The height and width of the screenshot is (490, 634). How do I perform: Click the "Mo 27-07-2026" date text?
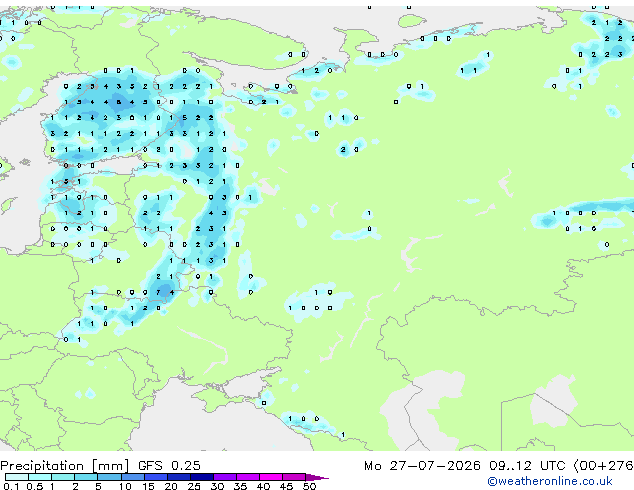422,466
